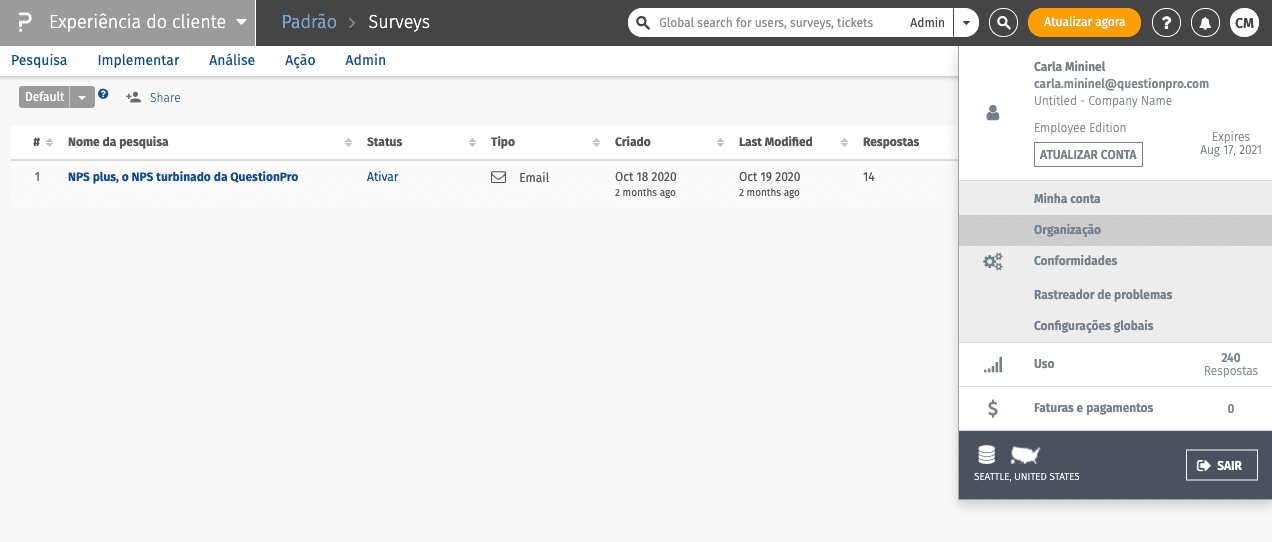This screenshot has height=542, width=1272.
Task: Click the United States map icon
Action: [x=1025, y=455]
